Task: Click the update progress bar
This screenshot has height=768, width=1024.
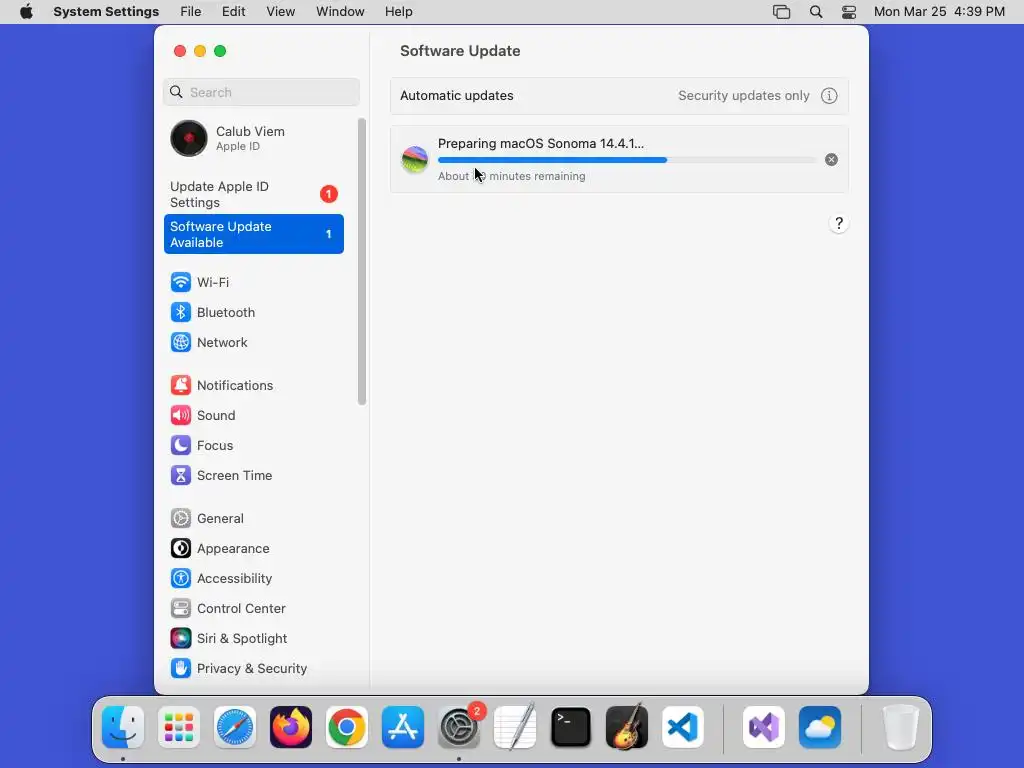Action: [627, 160]
